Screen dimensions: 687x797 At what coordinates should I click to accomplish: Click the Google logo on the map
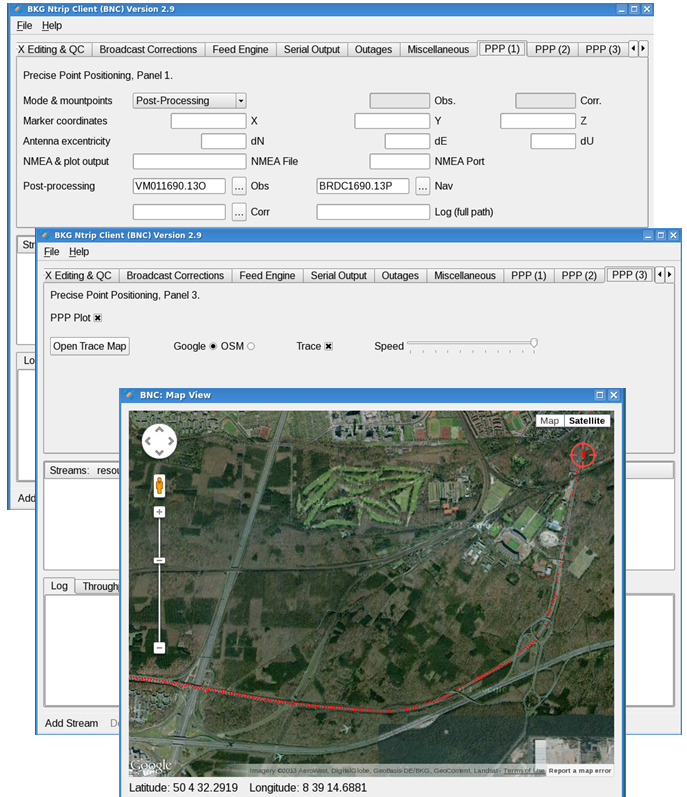[150, 765]
